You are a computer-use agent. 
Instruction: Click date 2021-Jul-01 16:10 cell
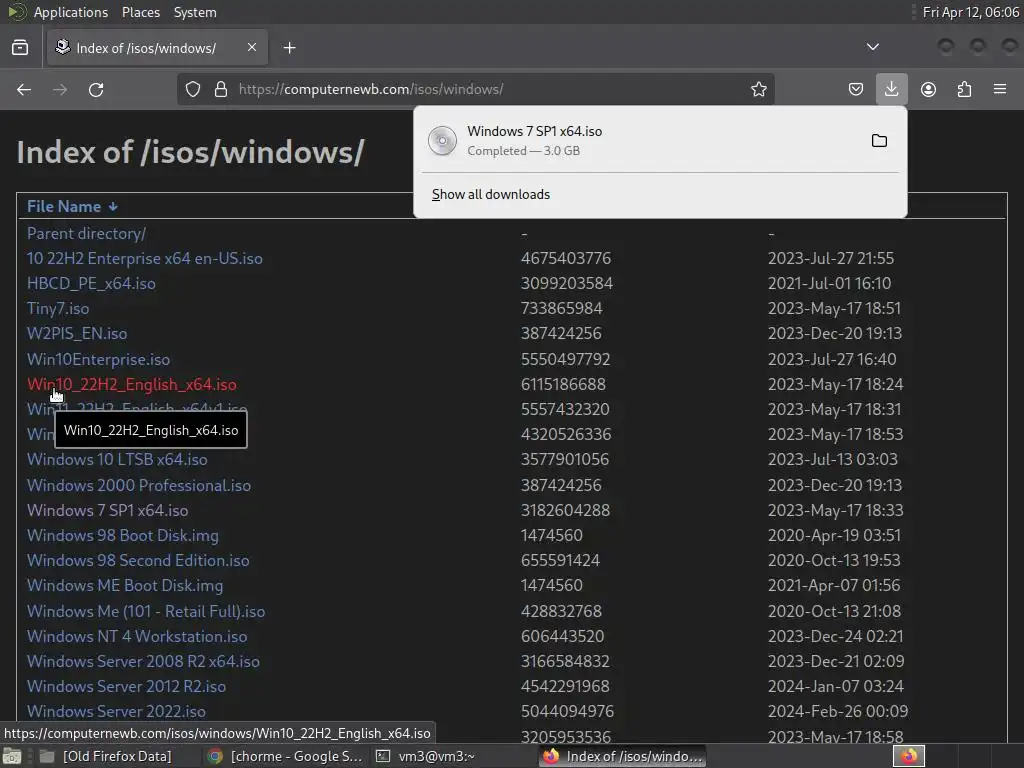tap(829, 283)
